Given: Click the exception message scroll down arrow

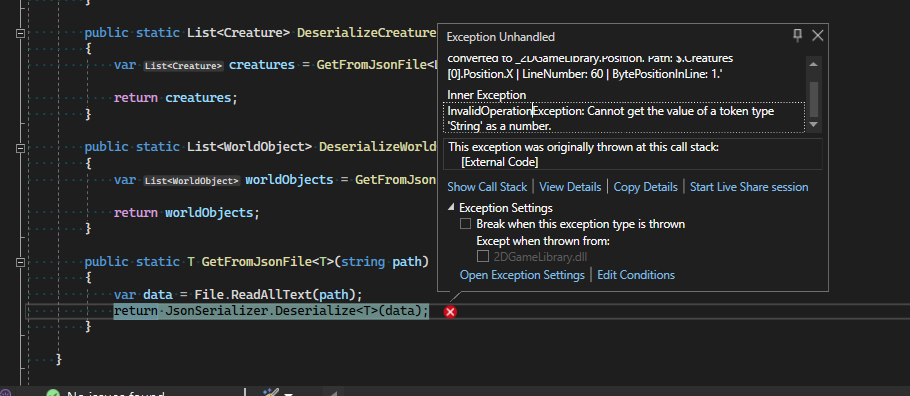Looking at the screenshot, I should pos(813,124).
